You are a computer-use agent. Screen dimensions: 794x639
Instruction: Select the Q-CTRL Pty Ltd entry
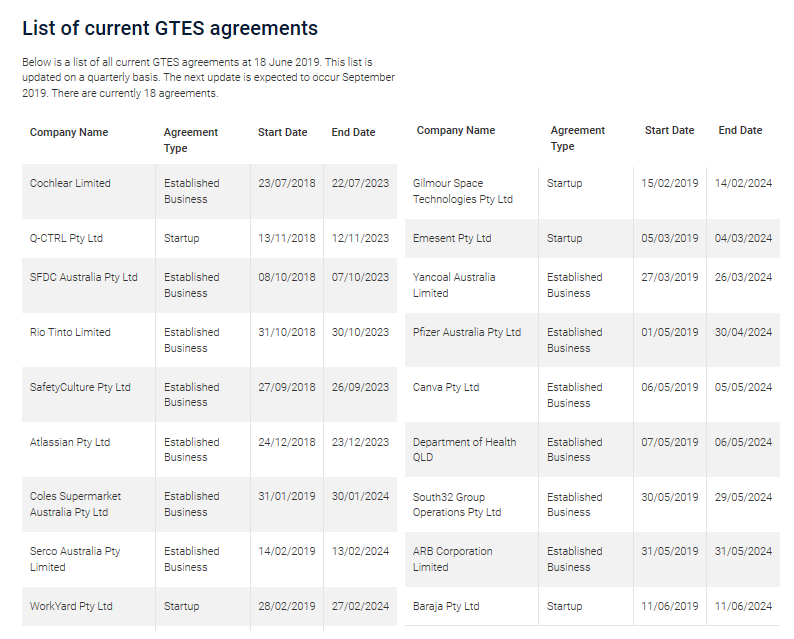coord(66,238)
